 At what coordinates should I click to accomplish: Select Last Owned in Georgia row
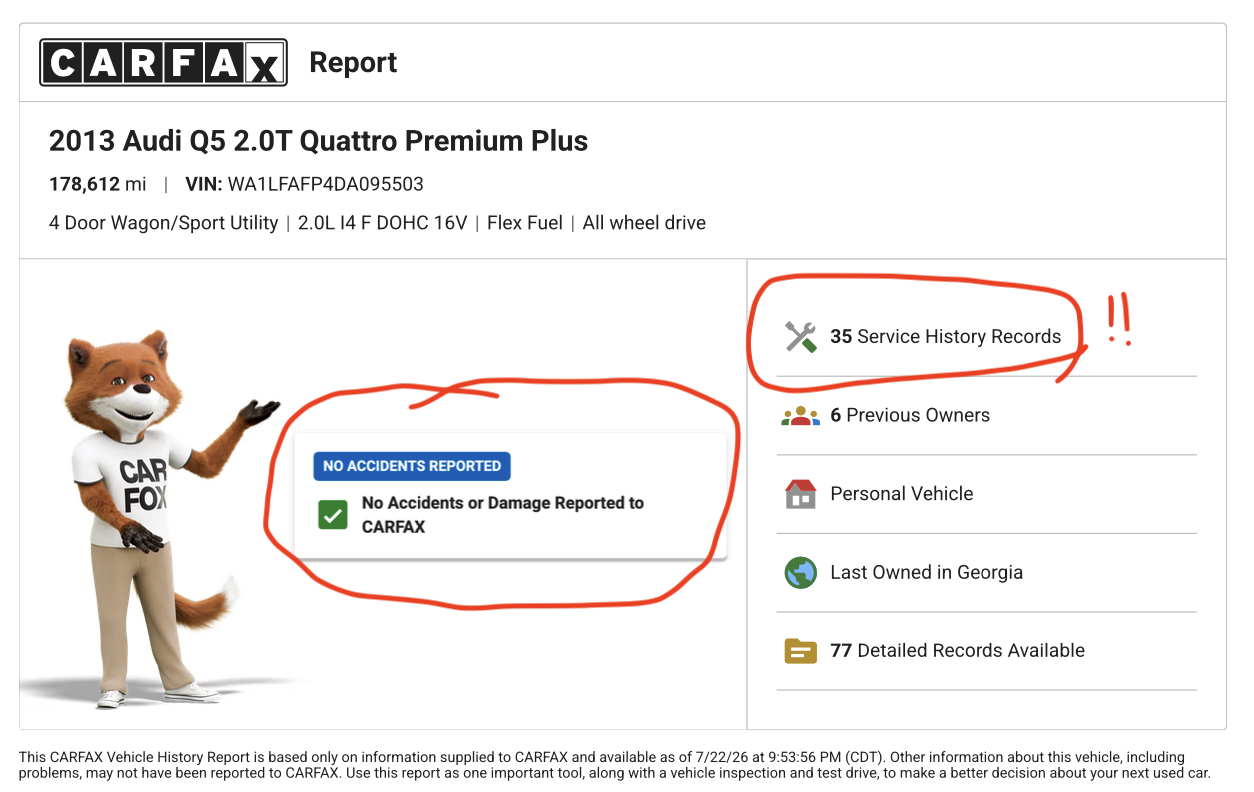pos(986,572)
